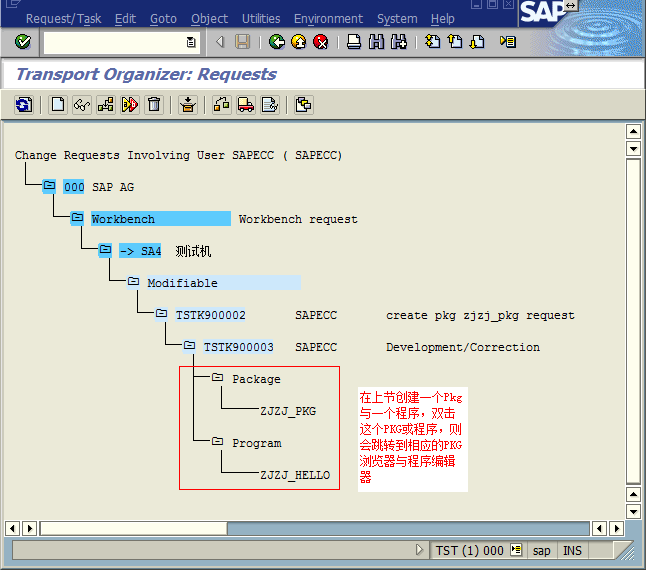Click the status bar system info icon
This screenshot has height=570, width=646.
tap(516, 550)
